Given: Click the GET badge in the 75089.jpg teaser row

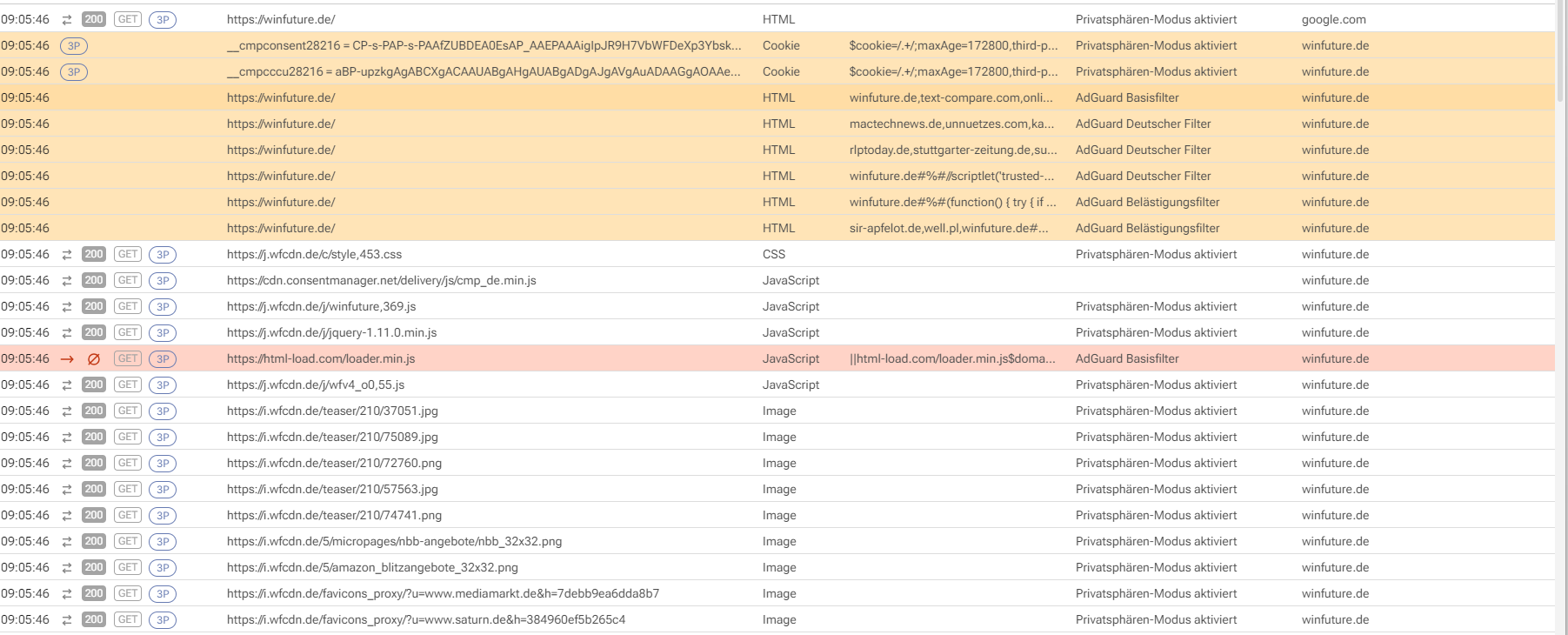Looking at the screenshot, I should (128, 437).
